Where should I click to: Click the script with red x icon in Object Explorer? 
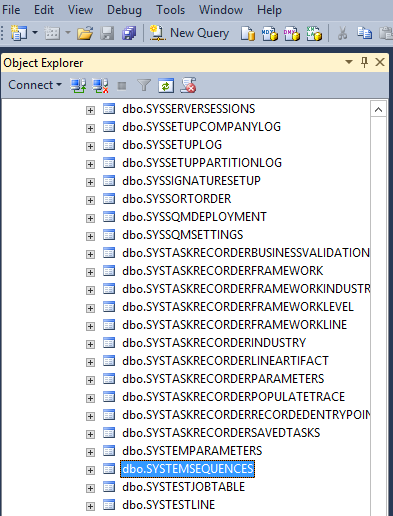coord(188,85)
